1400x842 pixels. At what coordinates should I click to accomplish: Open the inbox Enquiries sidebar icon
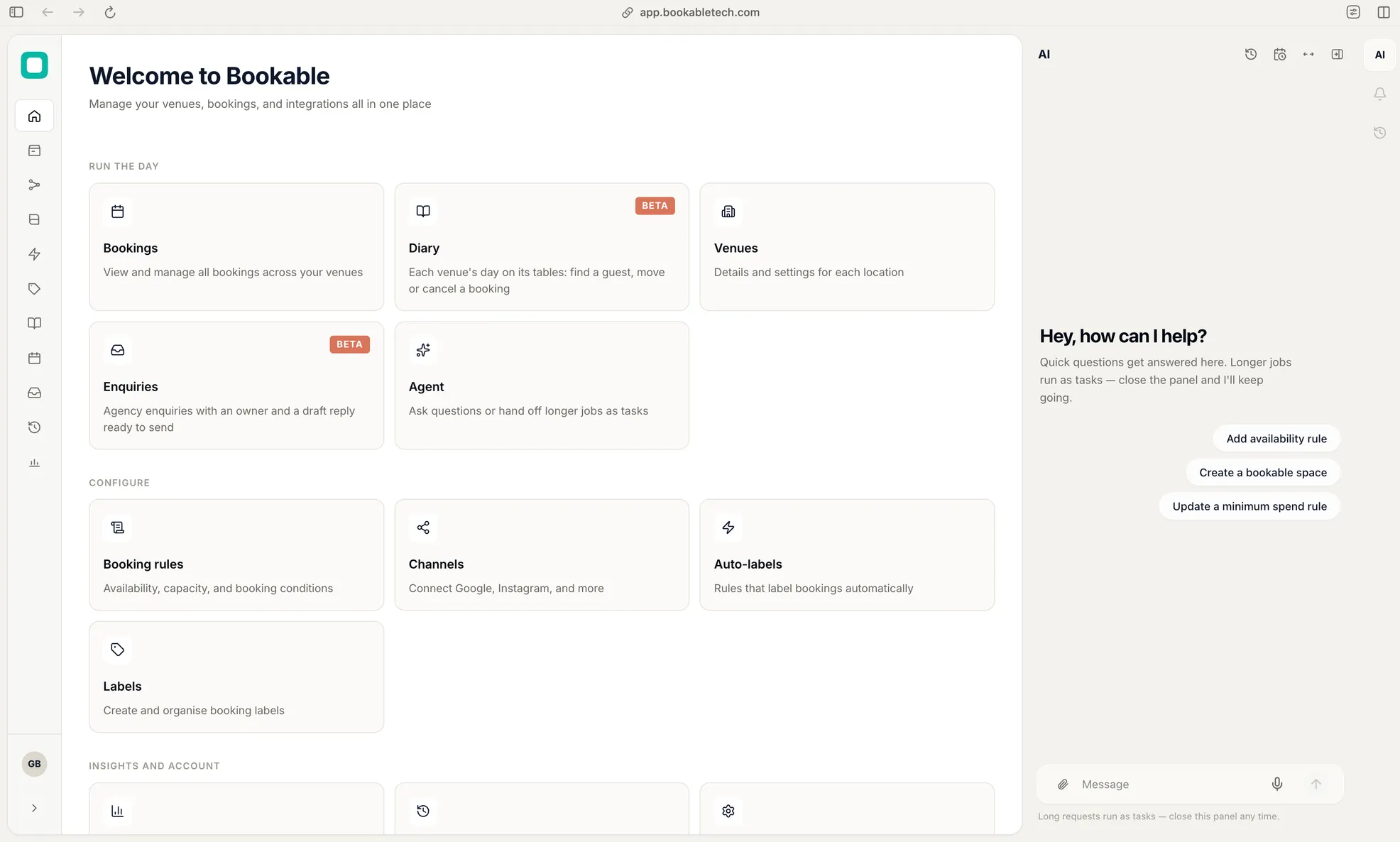[x=34, y=393]
